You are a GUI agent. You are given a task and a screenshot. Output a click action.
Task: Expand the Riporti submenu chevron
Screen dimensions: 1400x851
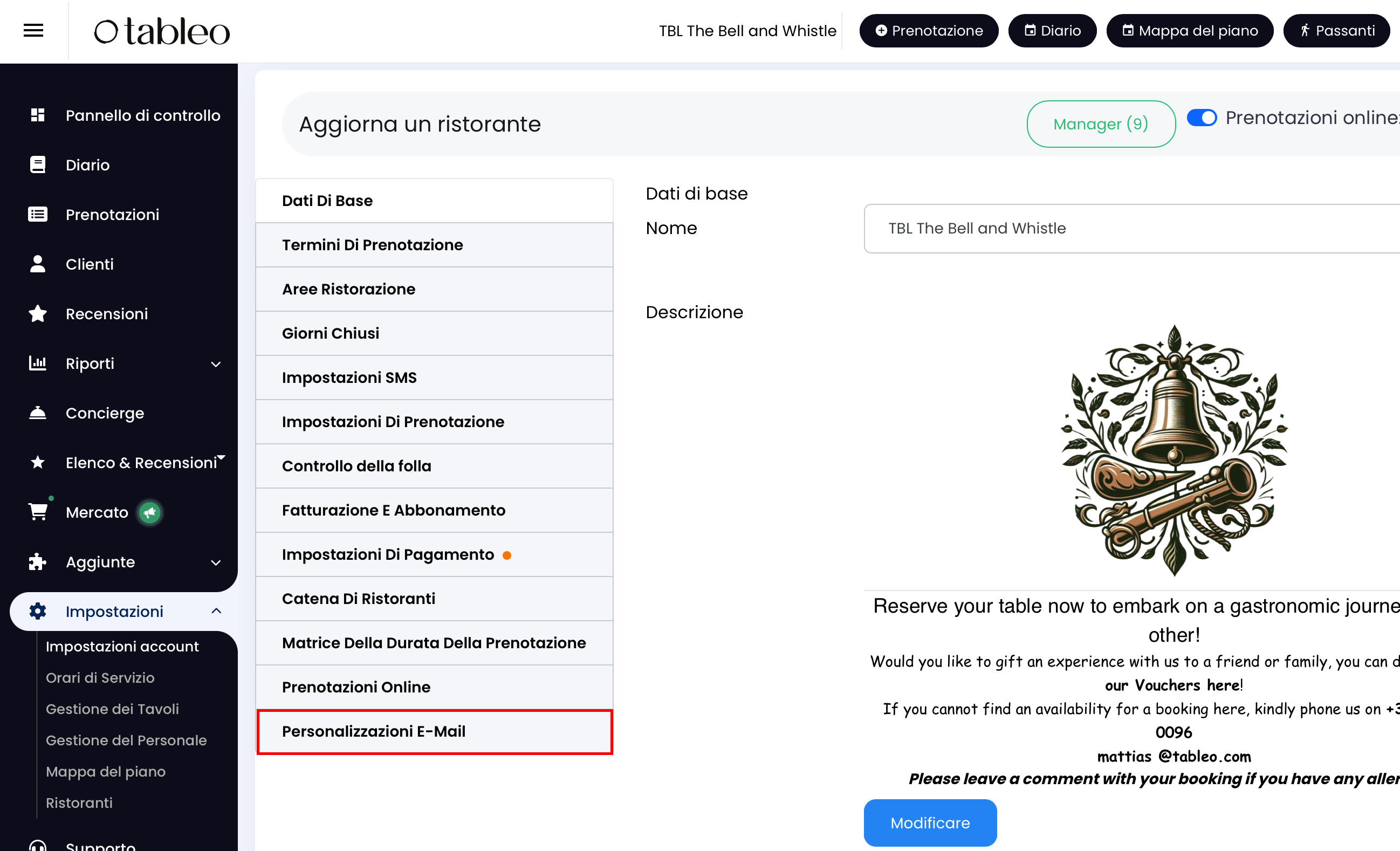click(216, 364)
